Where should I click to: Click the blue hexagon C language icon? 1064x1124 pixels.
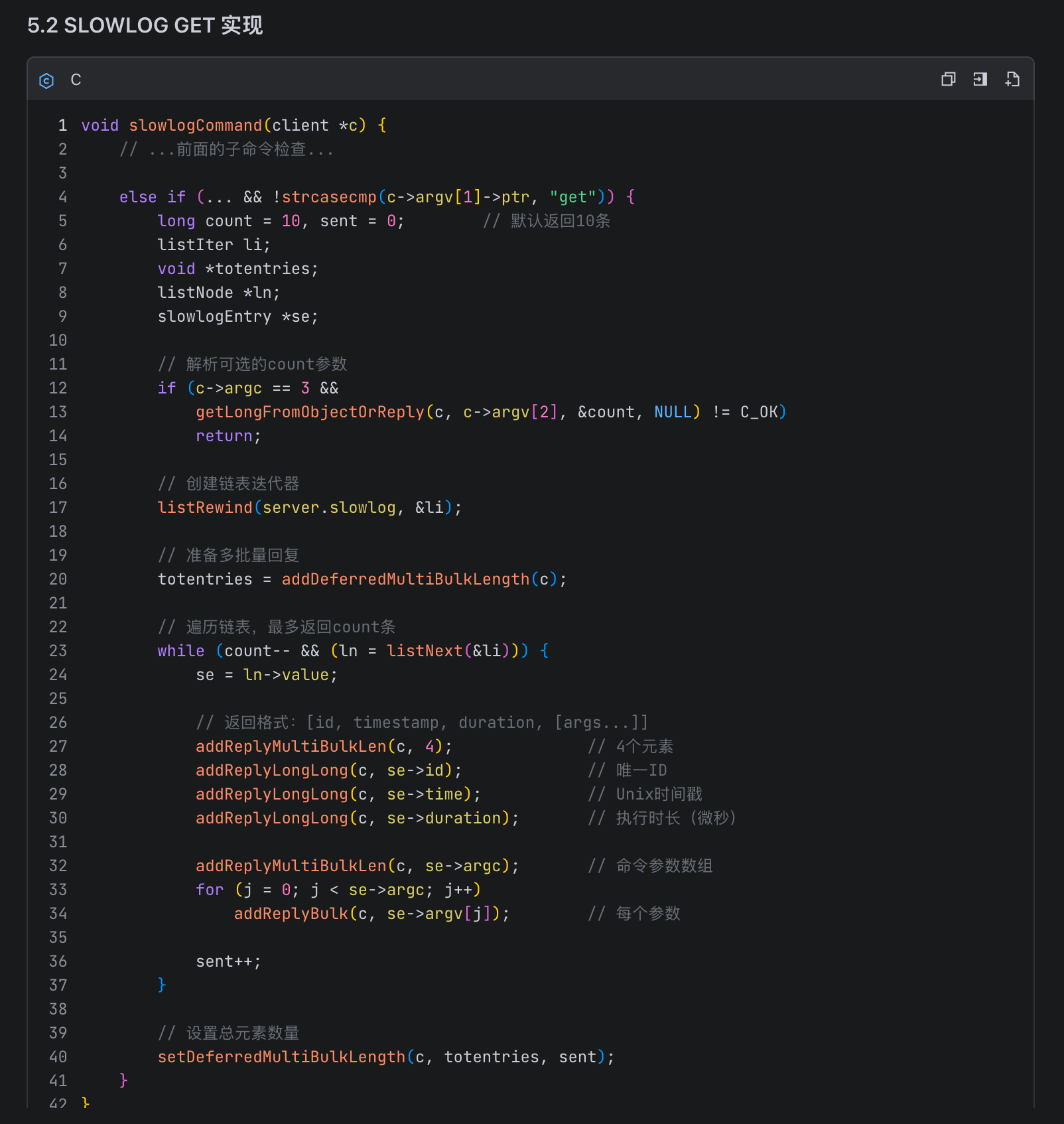pos(46,81)
